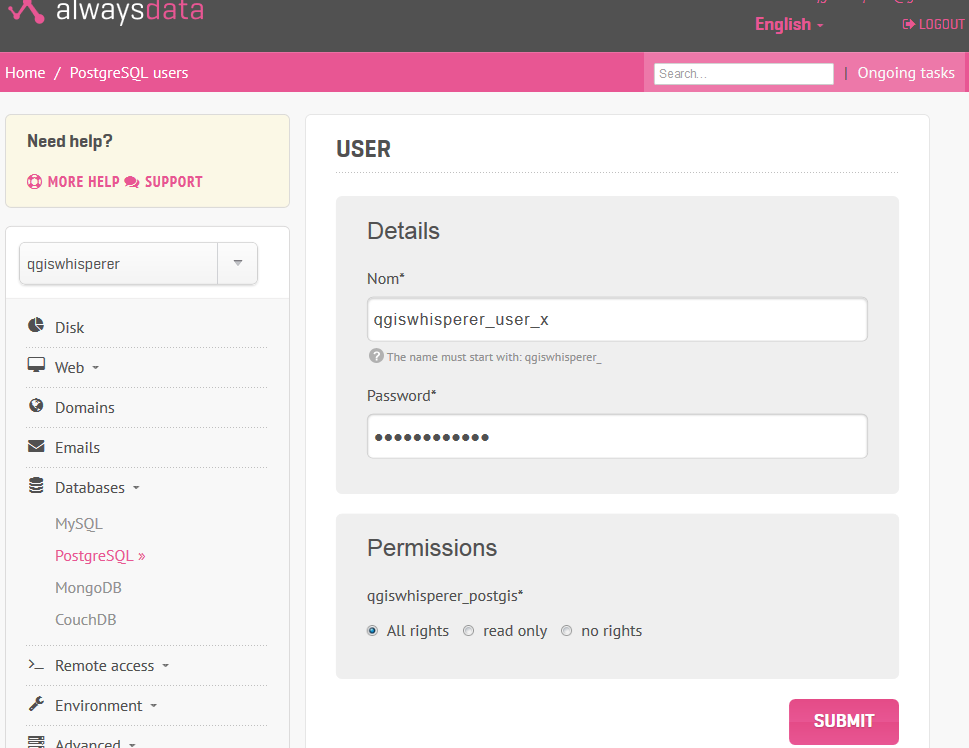Go to Home breadcrumb

click(x=25, y=73)
